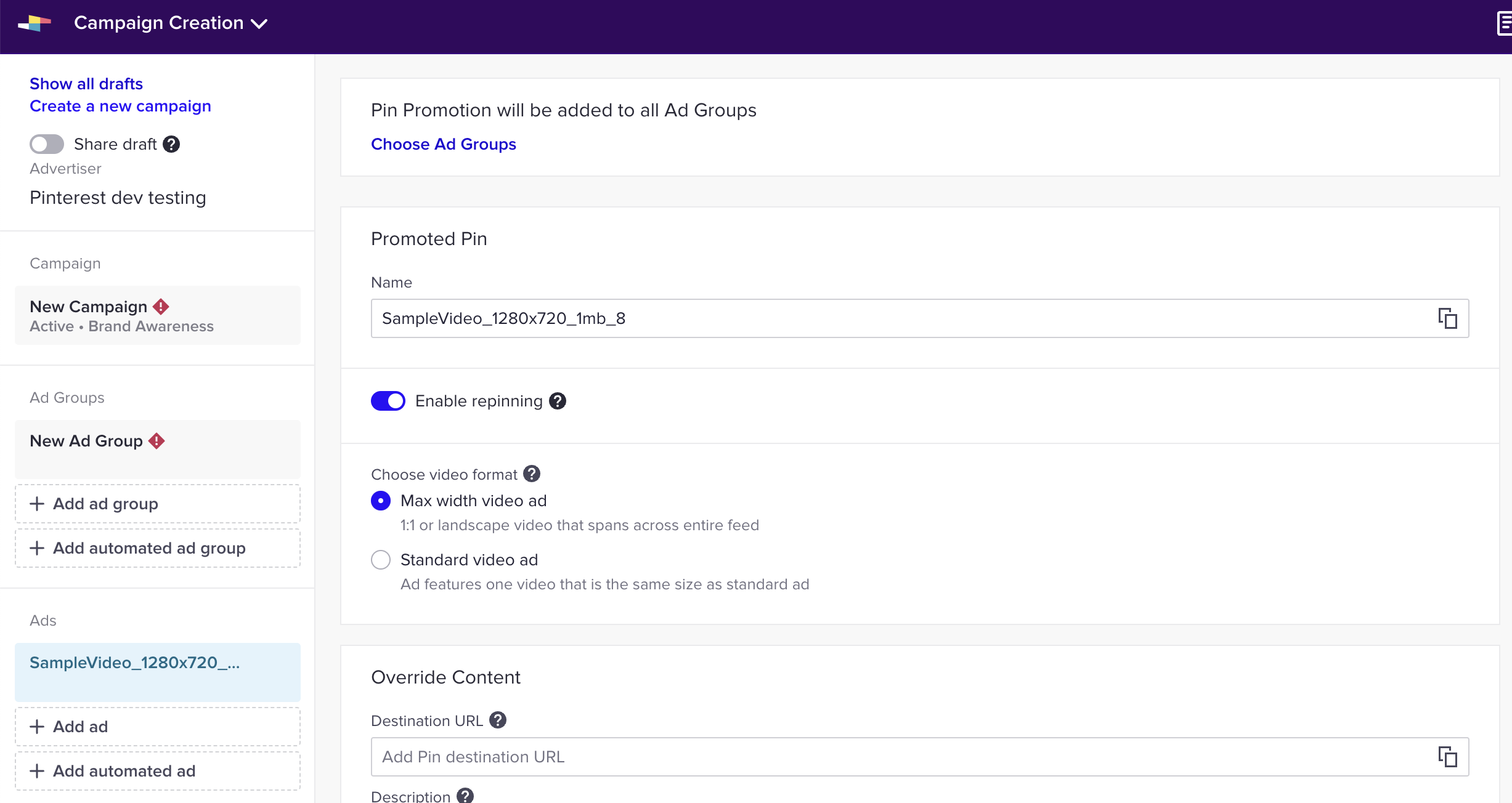The height and width of the screenshot is (803, 1512).
Task: Focus the Promoted Pin Name field
Action: [920, 318]
